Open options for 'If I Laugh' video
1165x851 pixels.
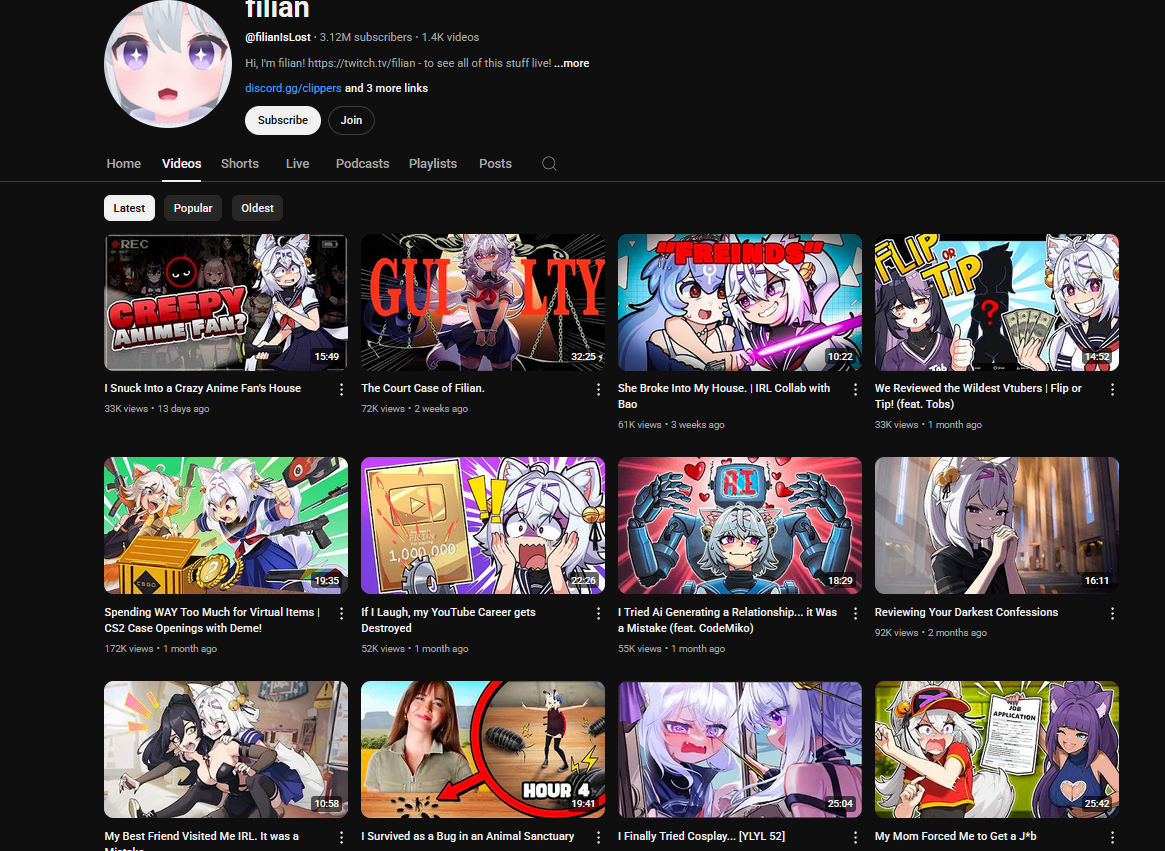598,613
